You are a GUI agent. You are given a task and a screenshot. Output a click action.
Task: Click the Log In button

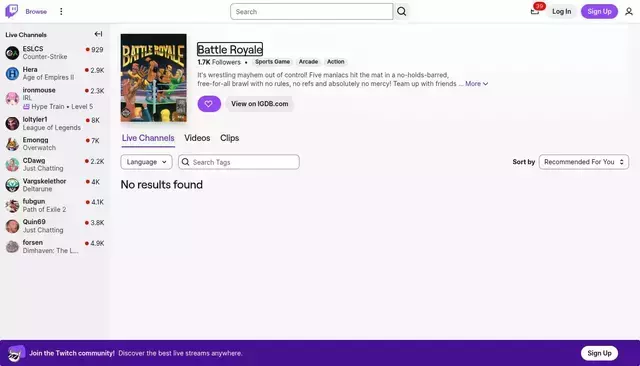[562, 11]
